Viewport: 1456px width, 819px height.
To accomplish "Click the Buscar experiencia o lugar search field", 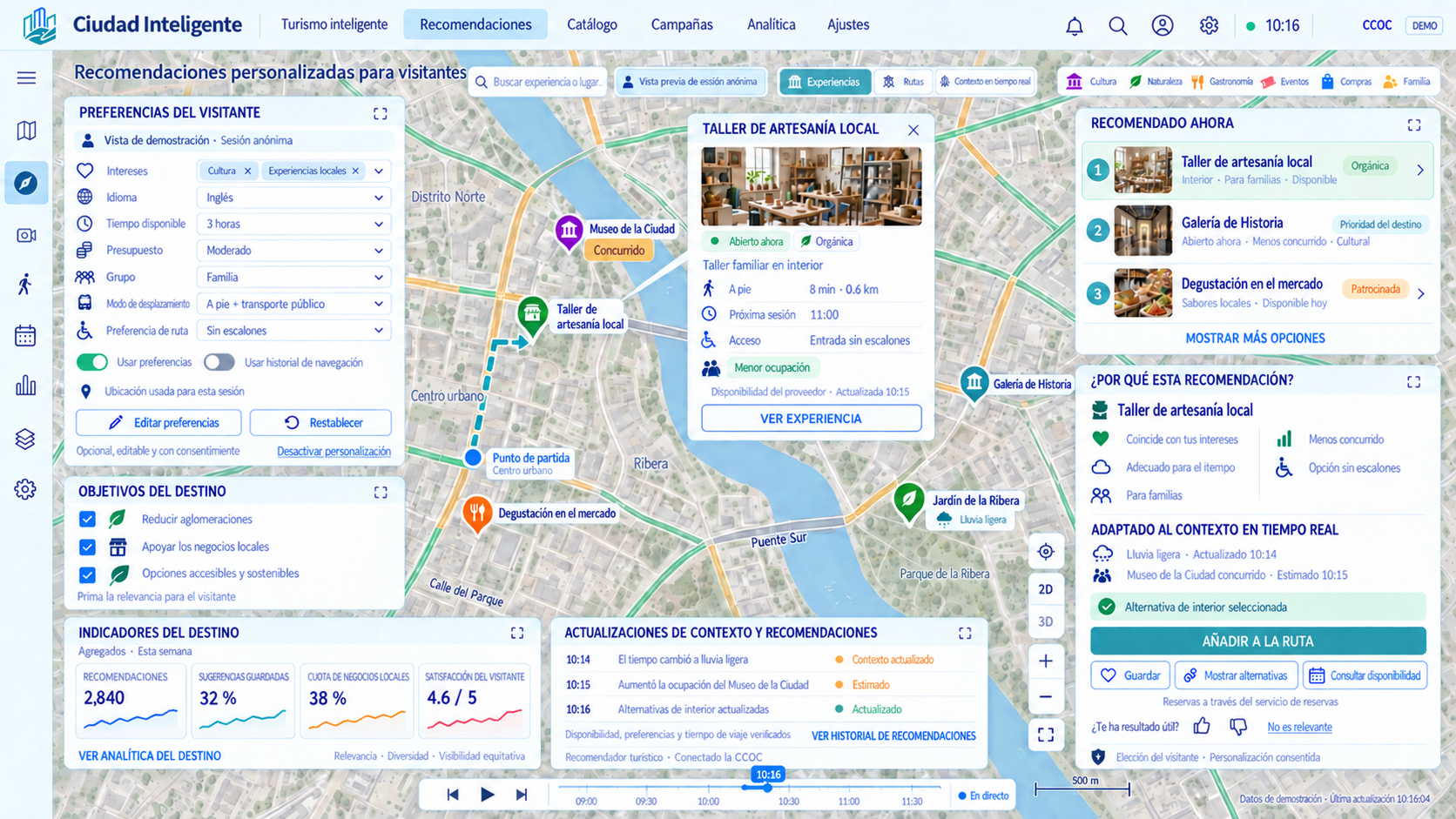I will (540, 82).
